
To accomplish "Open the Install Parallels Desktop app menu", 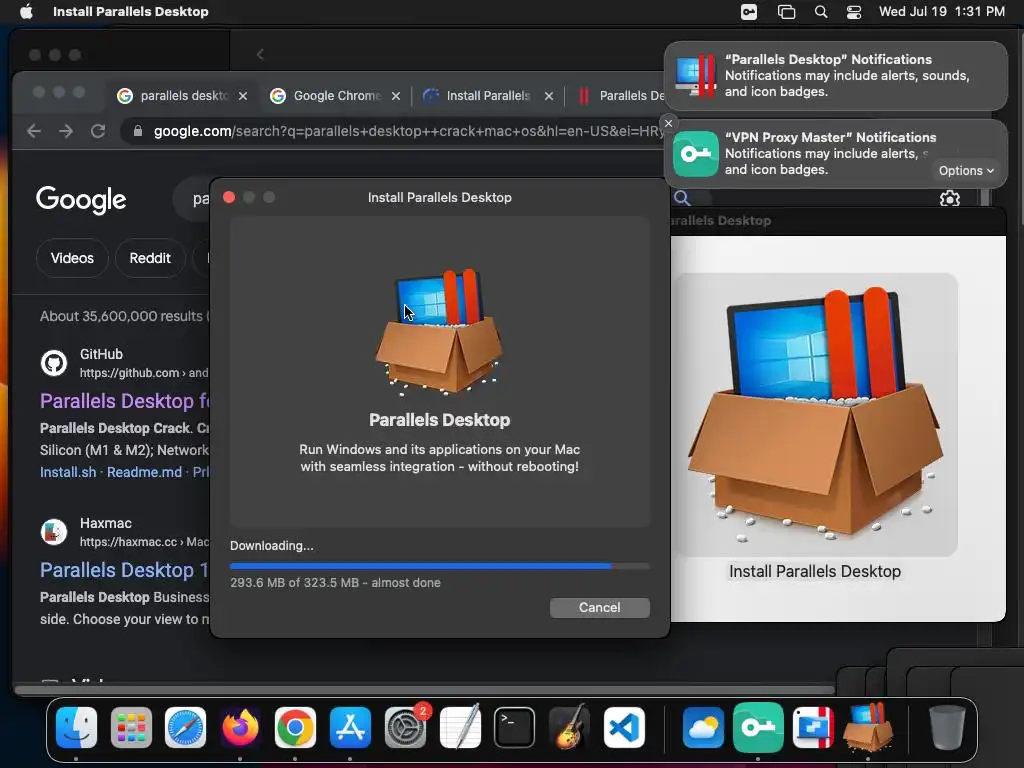I will pyautogui.click(x=131, y=12).
